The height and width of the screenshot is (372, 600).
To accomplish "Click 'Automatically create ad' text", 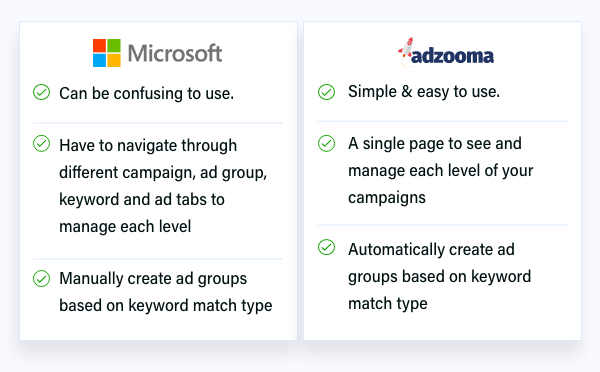I will click(431, 250).
